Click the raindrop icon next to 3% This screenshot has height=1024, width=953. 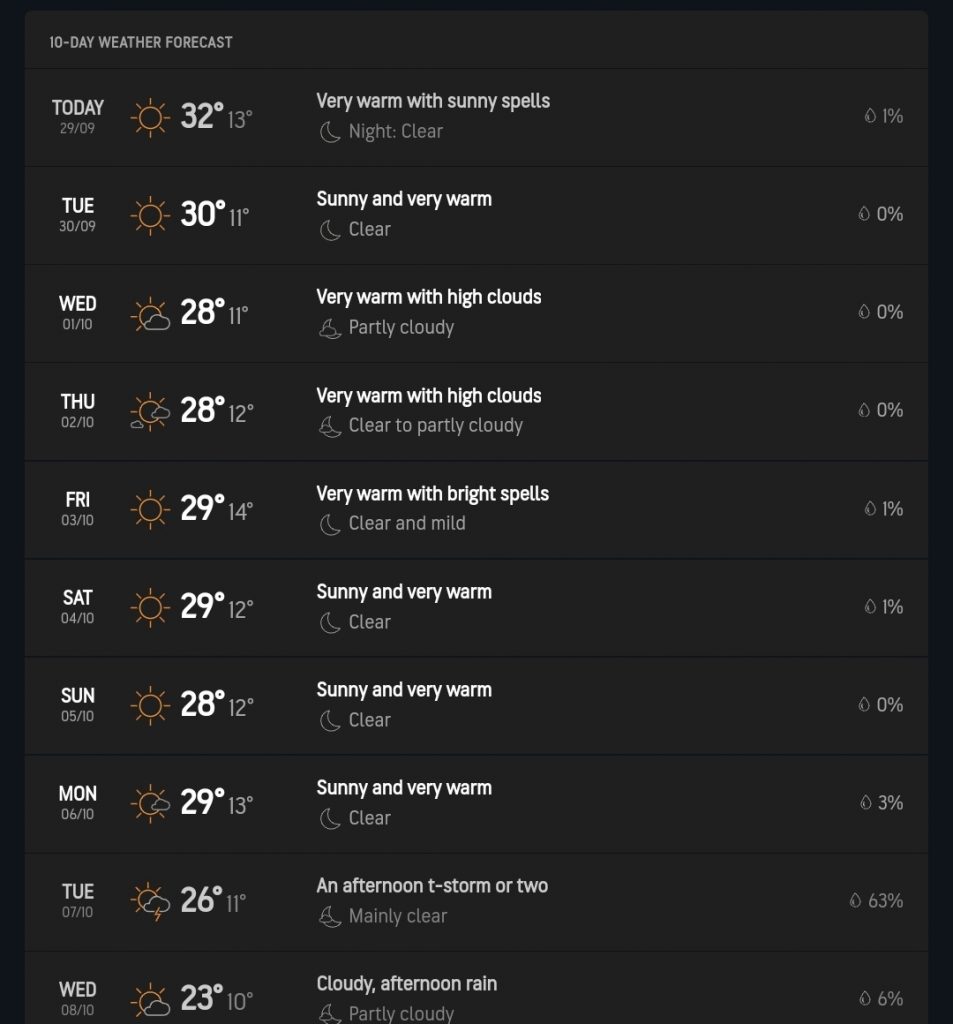[x=866, y=803]
